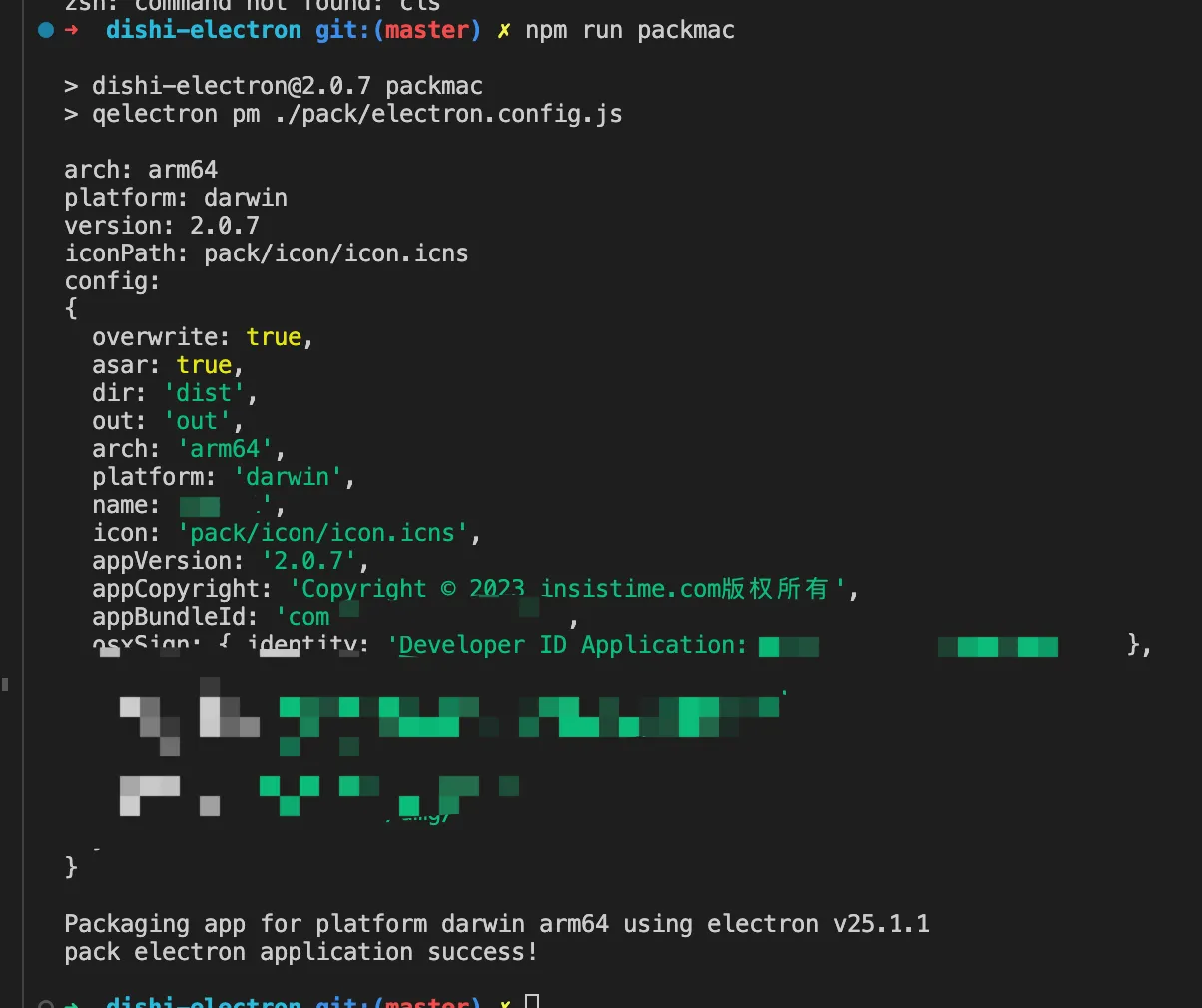Click the red master branch name
Screen dimensions: 1202x1008
pyautogui.click(x=426, y=30)
